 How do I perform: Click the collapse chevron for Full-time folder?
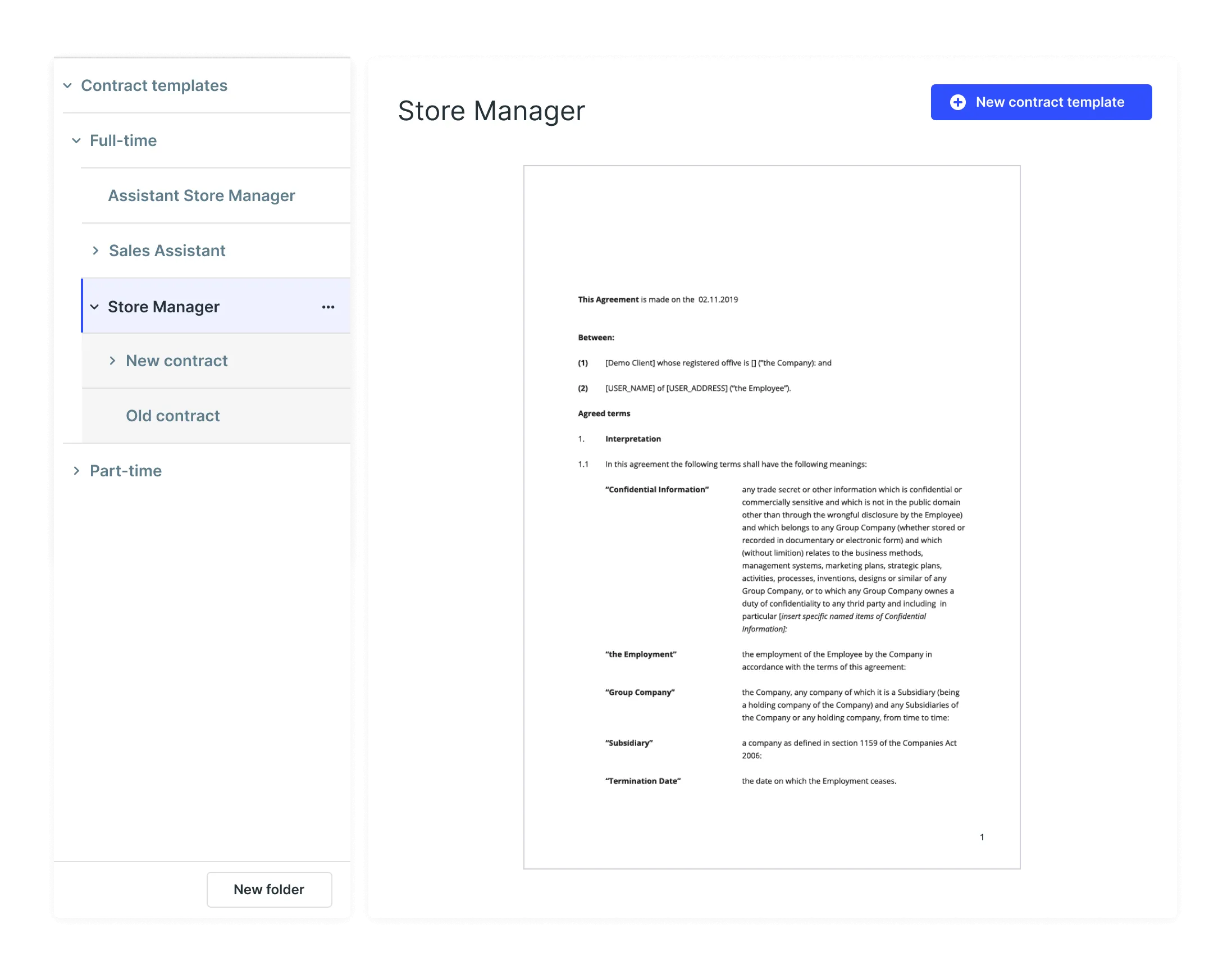pyautogui.click(x=78, y=140)
